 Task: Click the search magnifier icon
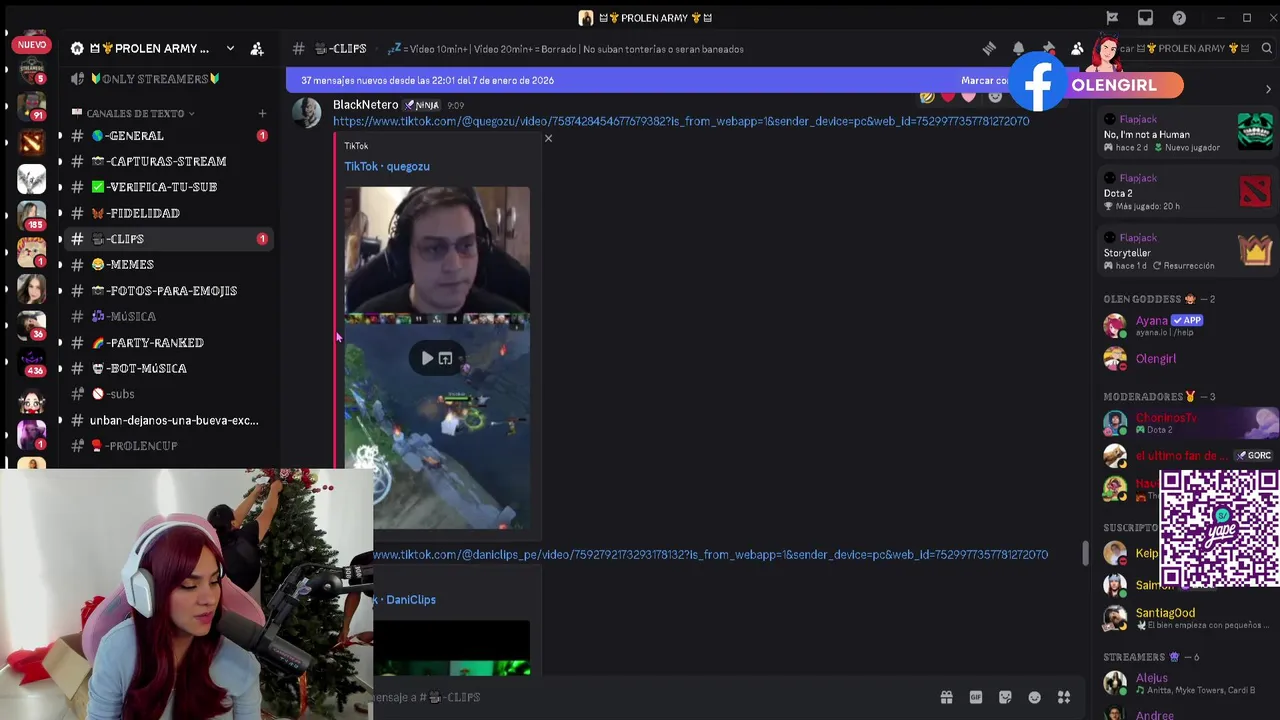coord(1266,48)
